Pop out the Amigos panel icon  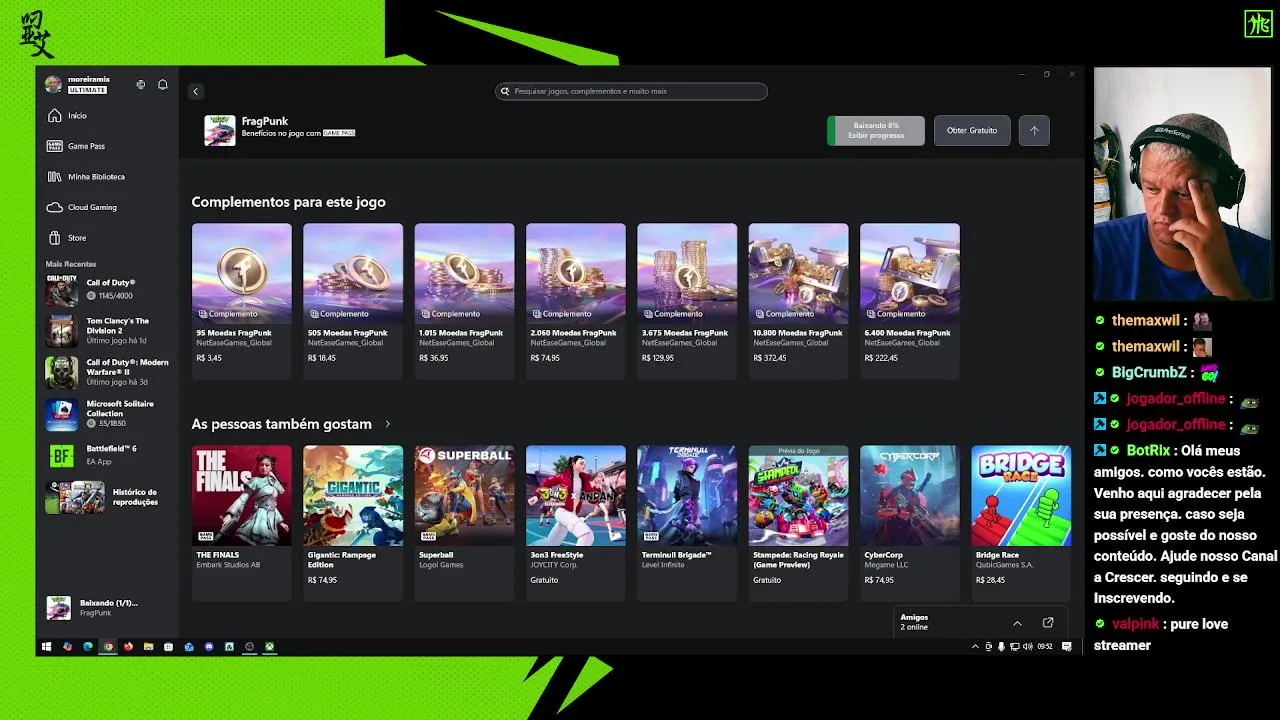click(x=1048, y=622)
